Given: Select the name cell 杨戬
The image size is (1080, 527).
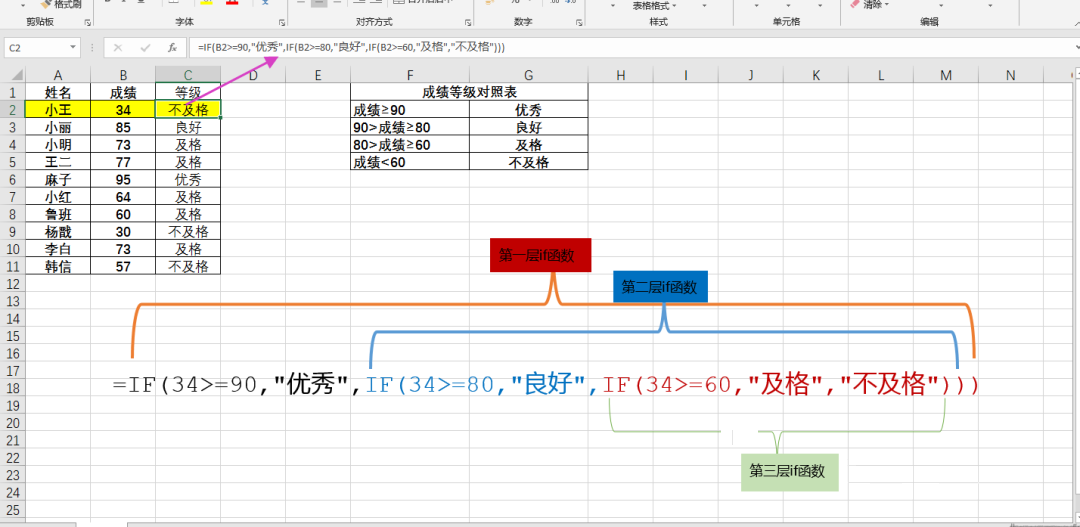Looking at the screenshot, I should (58, 231).
